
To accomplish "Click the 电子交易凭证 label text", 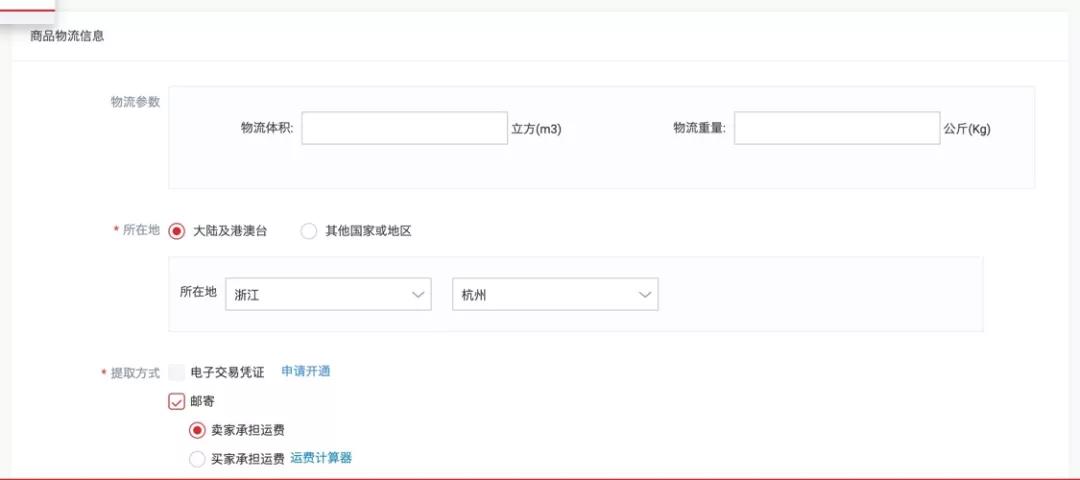I will pos(227,373).
